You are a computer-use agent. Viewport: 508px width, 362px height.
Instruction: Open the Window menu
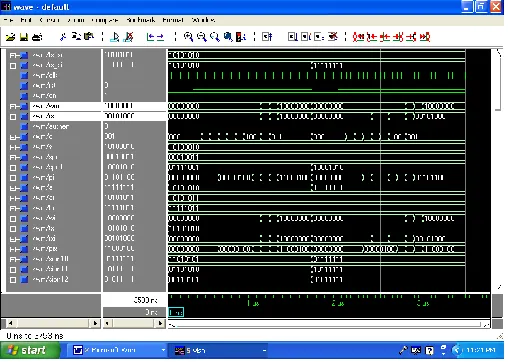203,20
